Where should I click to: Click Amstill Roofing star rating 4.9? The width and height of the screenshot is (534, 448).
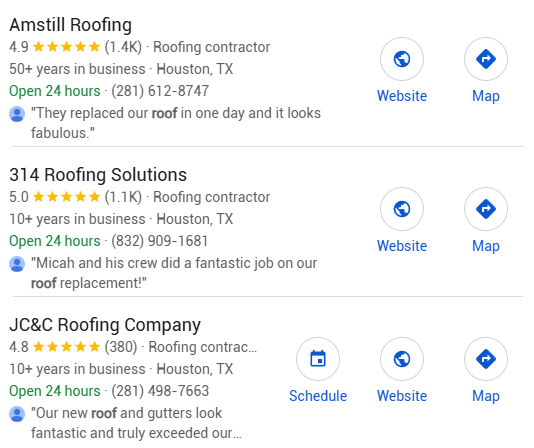(54, 47)
